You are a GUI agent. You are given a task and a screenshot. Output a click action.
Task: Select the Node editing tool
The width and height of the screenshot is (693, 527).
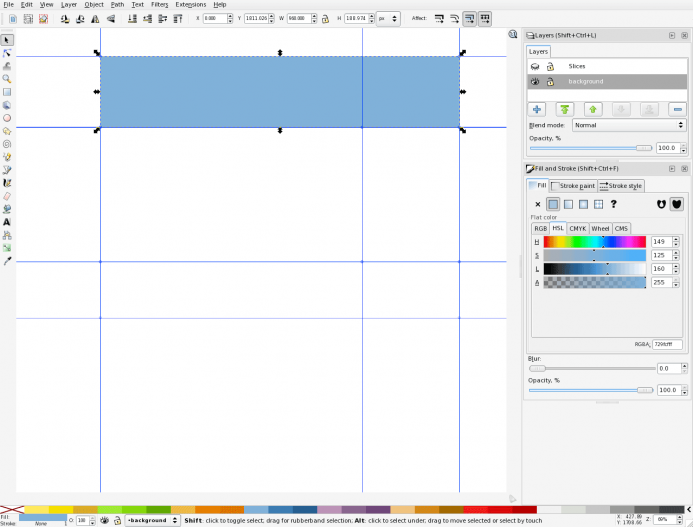[x=7, y=53]
